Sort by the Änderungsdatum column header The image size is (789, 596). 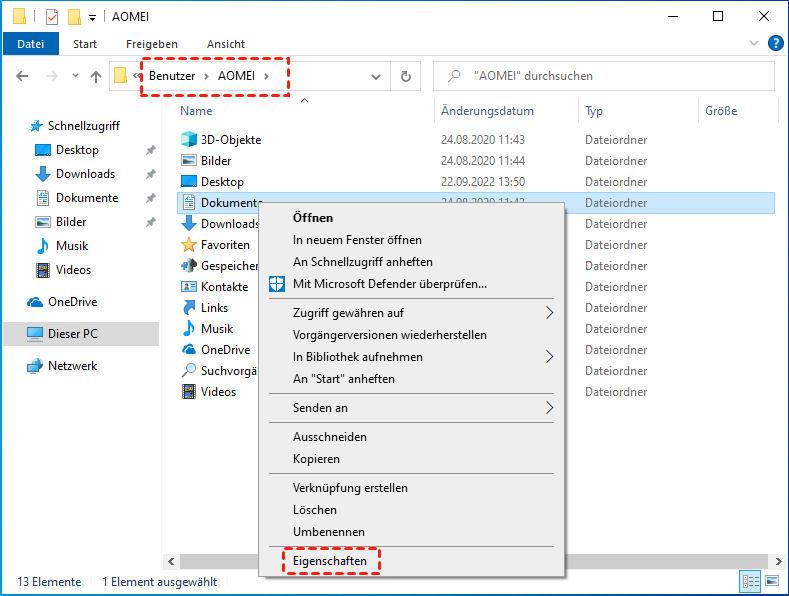[487, 111]
